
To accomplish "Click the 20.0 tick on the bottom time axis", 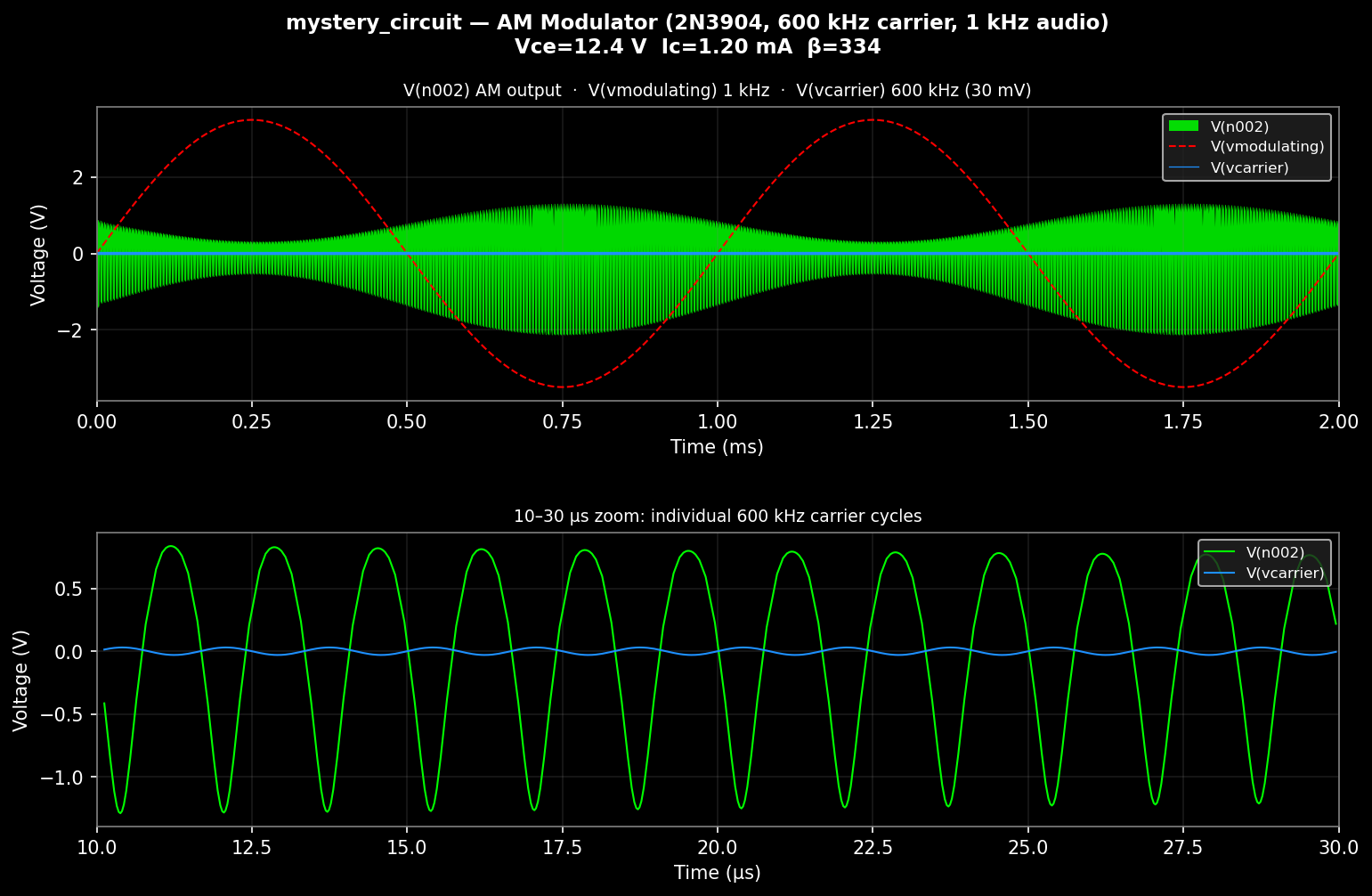I will coord(717,848).
